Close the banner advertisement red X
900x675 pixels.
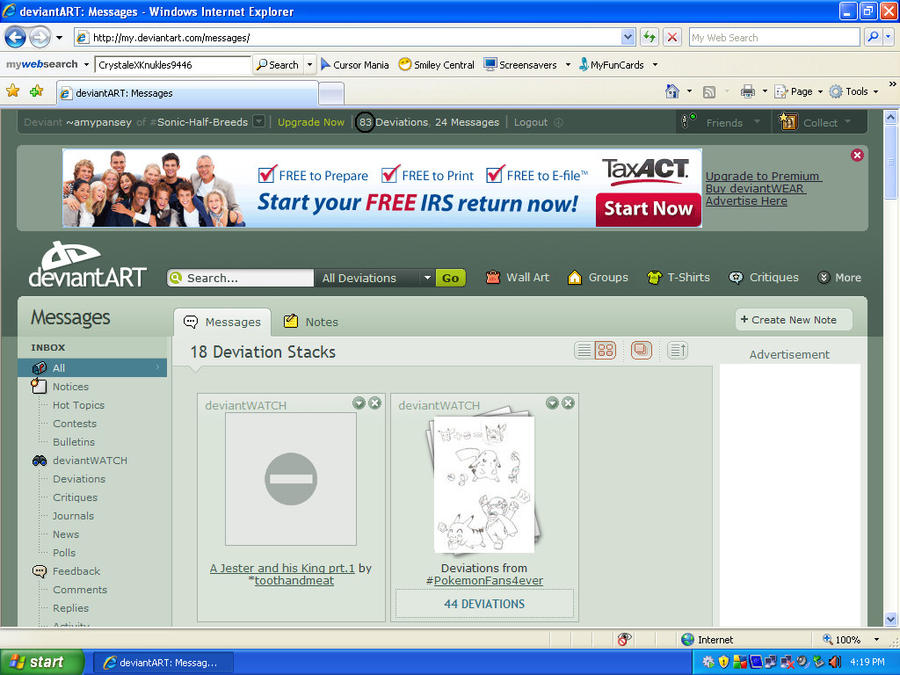coord(857,155)
